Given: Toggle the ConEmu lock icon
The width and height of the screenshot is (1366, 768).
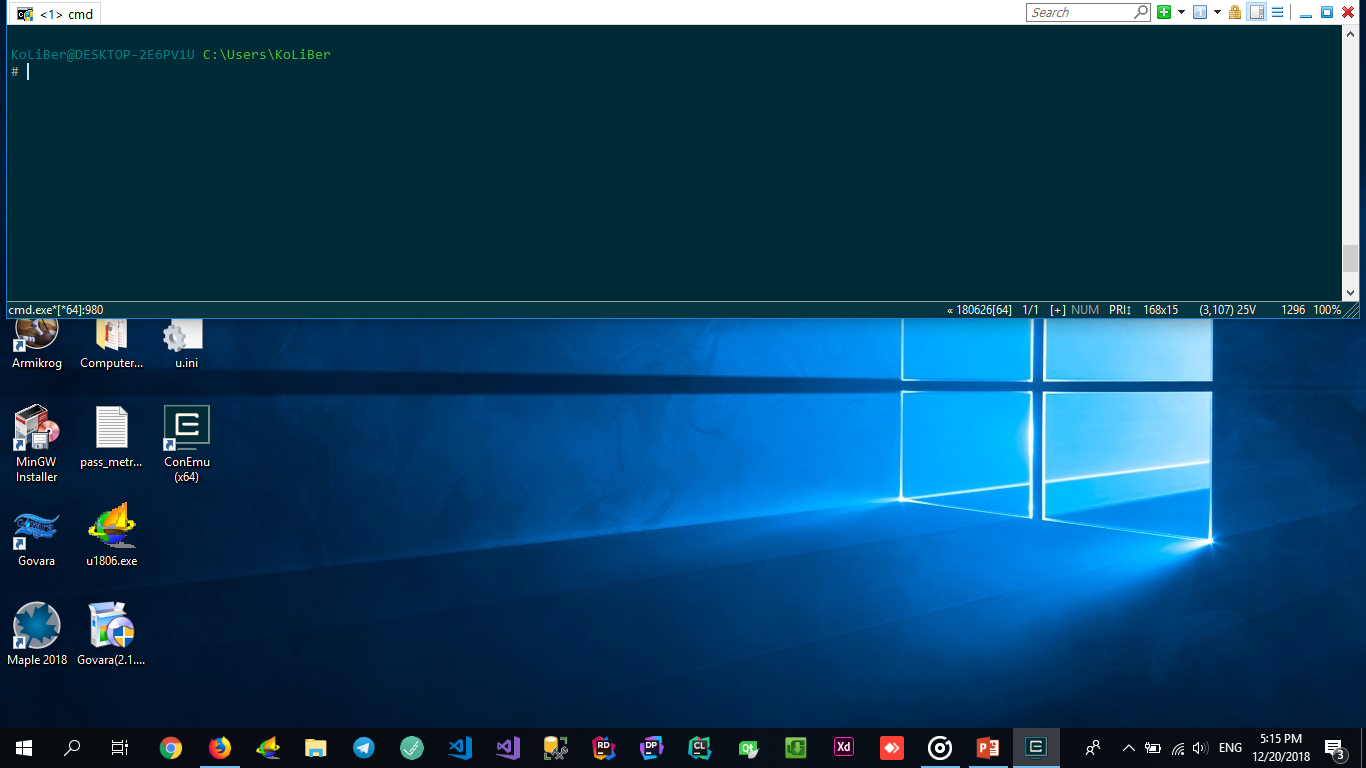Looking at the screenshot, I should (x=1235, y=12).
